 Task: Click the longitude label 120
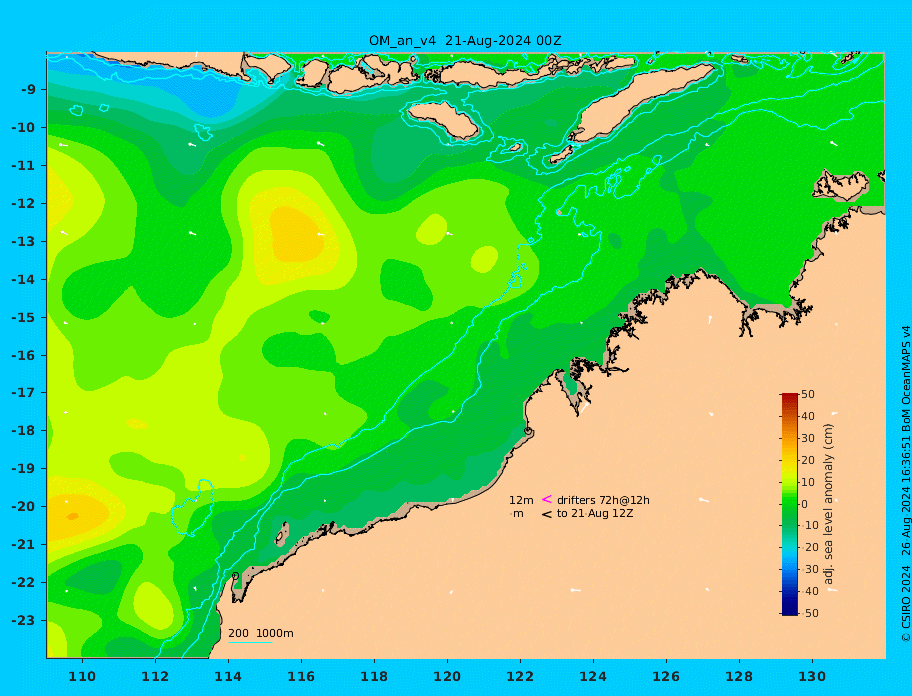447,677
